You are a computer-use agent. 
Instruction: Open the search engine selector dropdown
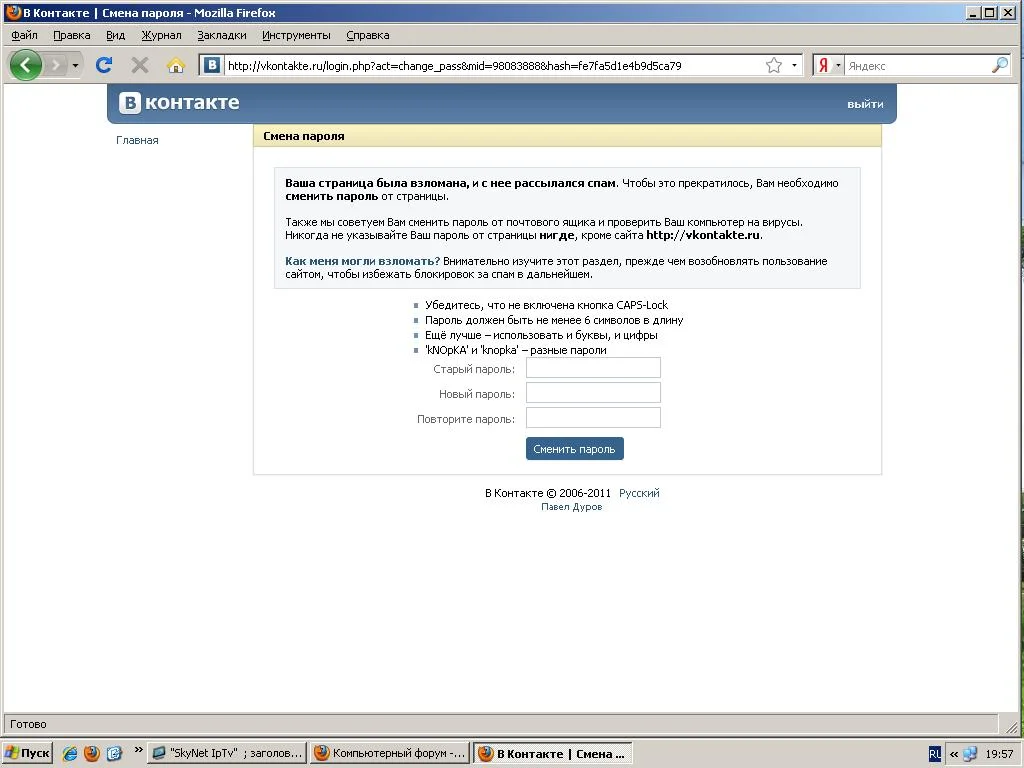point(838,65)
